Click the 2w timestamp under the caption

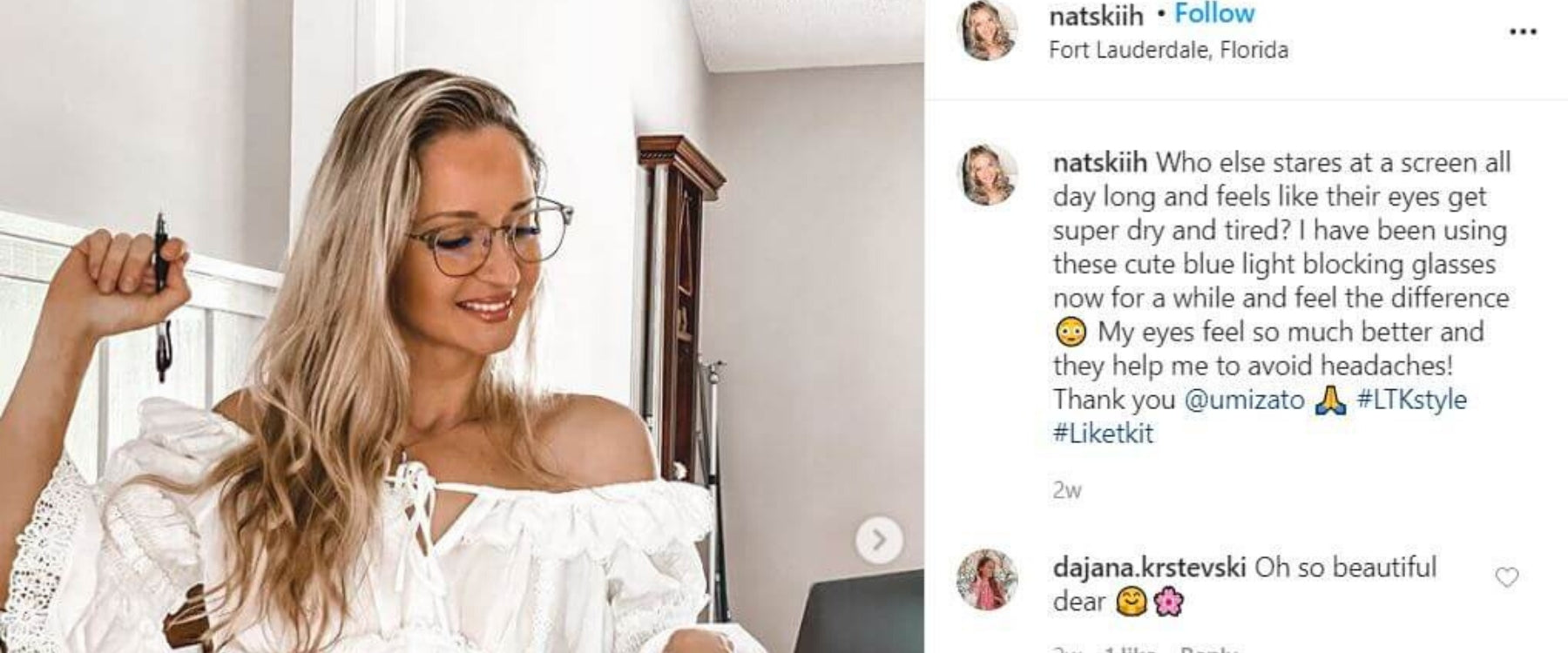1067,490
